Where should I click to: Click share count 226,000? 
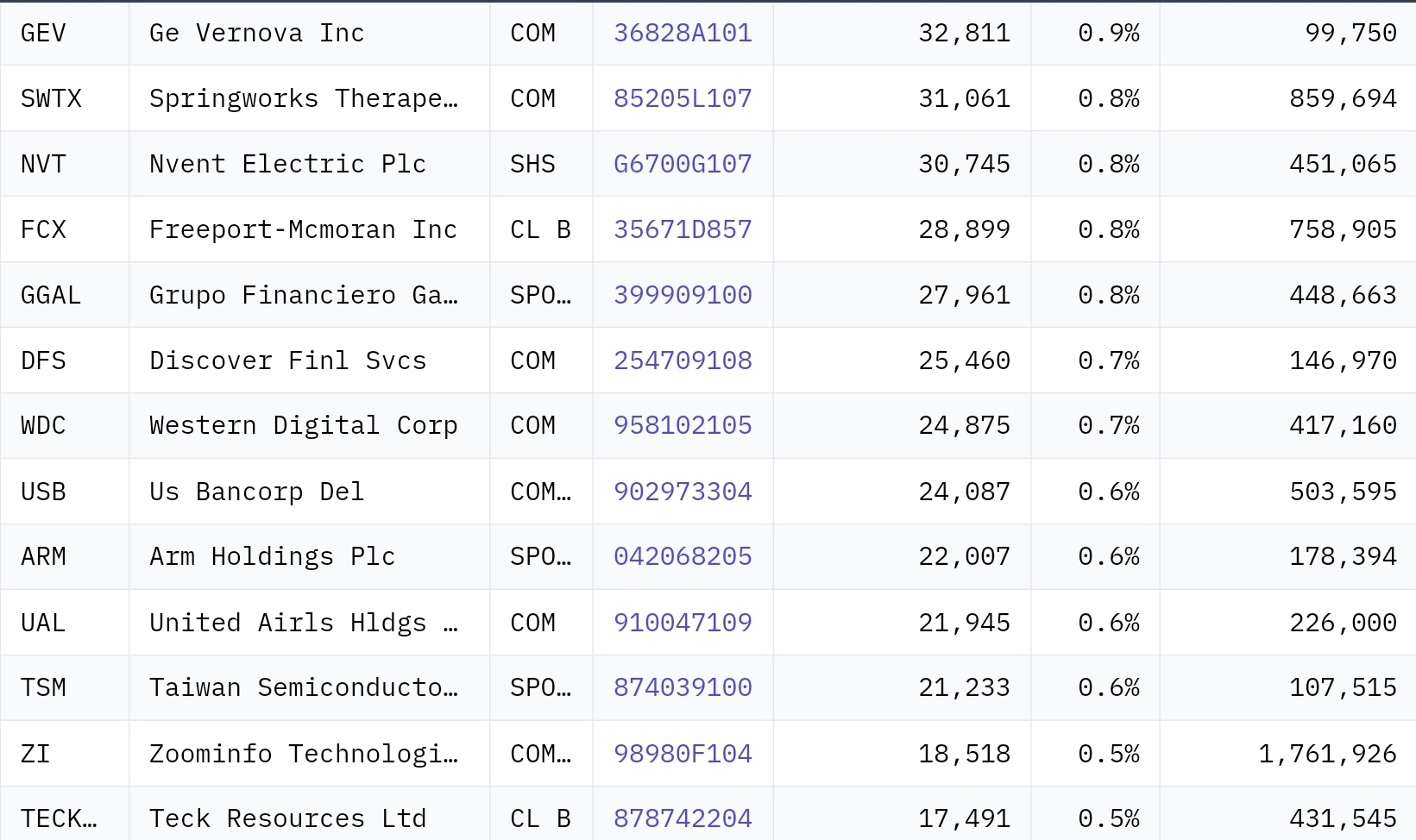click(1344, 623)
